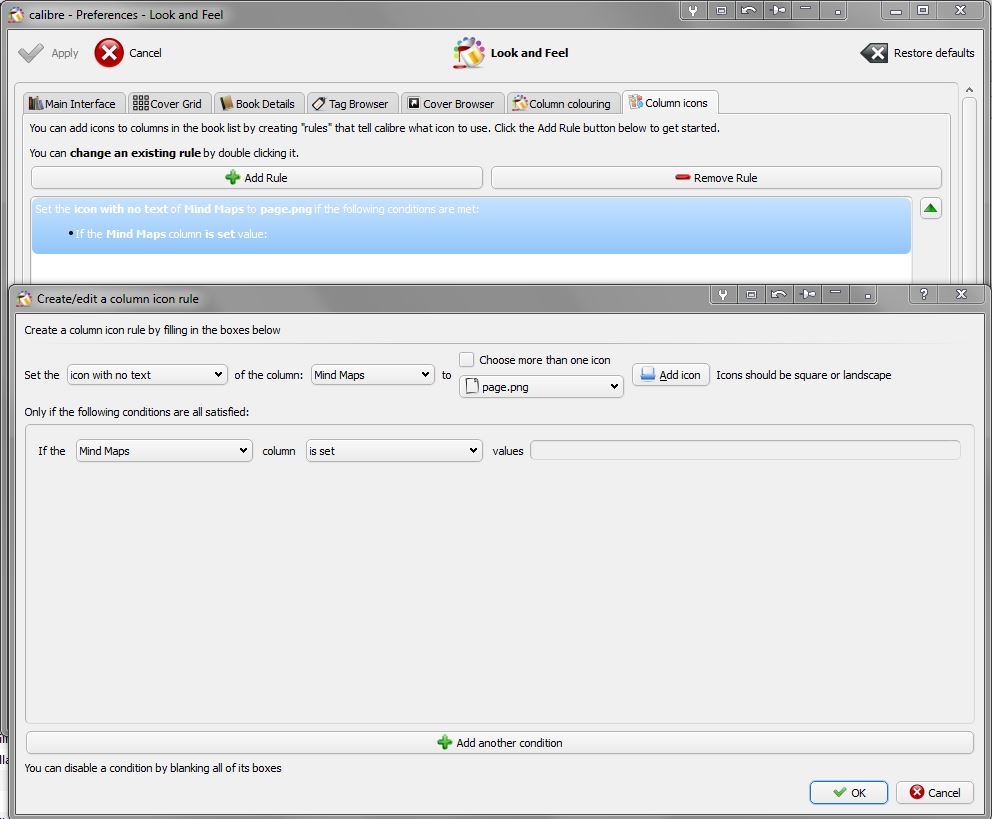Viewport: 992px width, 819px height.
Task: Move rule up with green arrow
Action: (930, 208)
